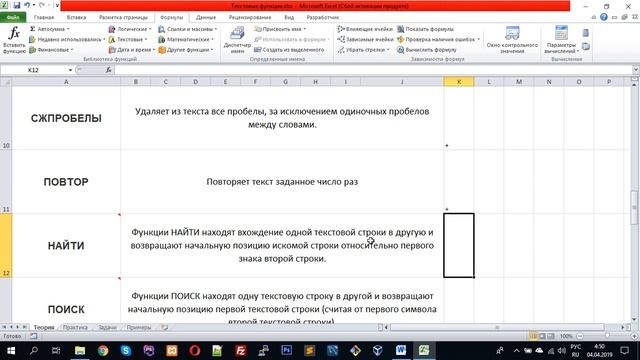Click the Name Box showing K12

[x=33, y=70]
